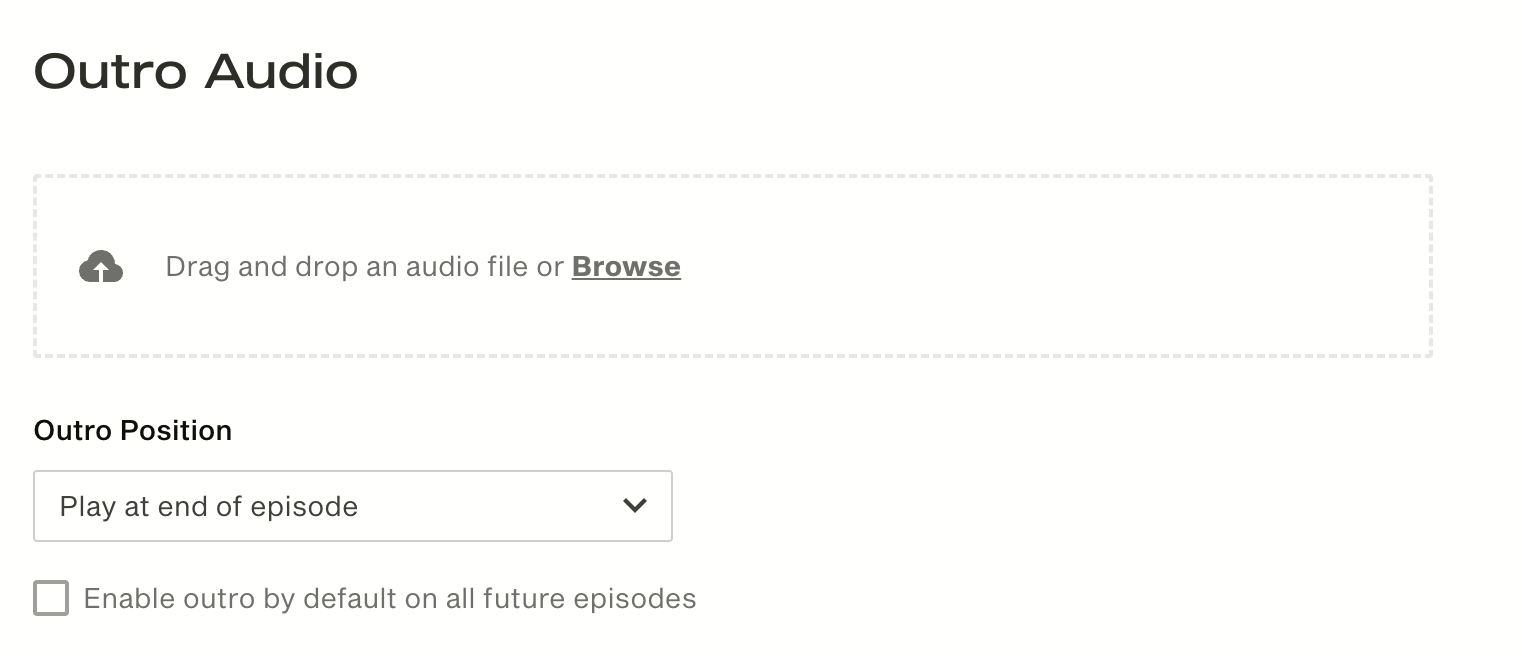Click the 'Outro Position' field label
1522x656 pixels.
coord(133,430)
